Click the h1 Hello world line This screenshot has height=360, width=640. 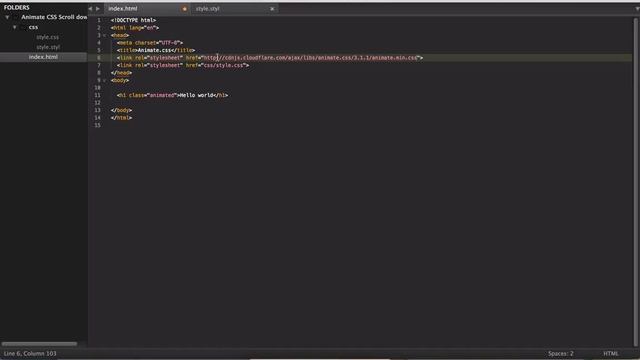[172, 95]
